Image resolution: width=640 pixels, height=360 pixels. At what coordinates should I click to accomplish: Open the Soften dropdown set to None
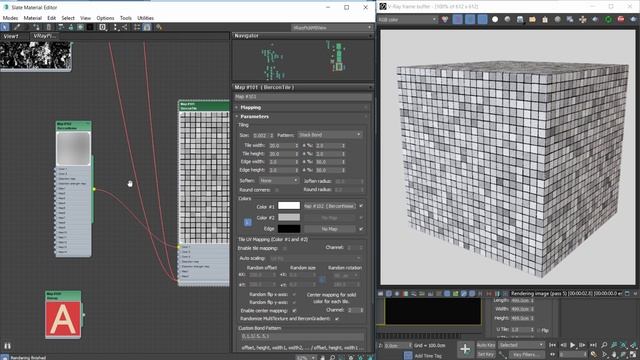click(279, 180)
